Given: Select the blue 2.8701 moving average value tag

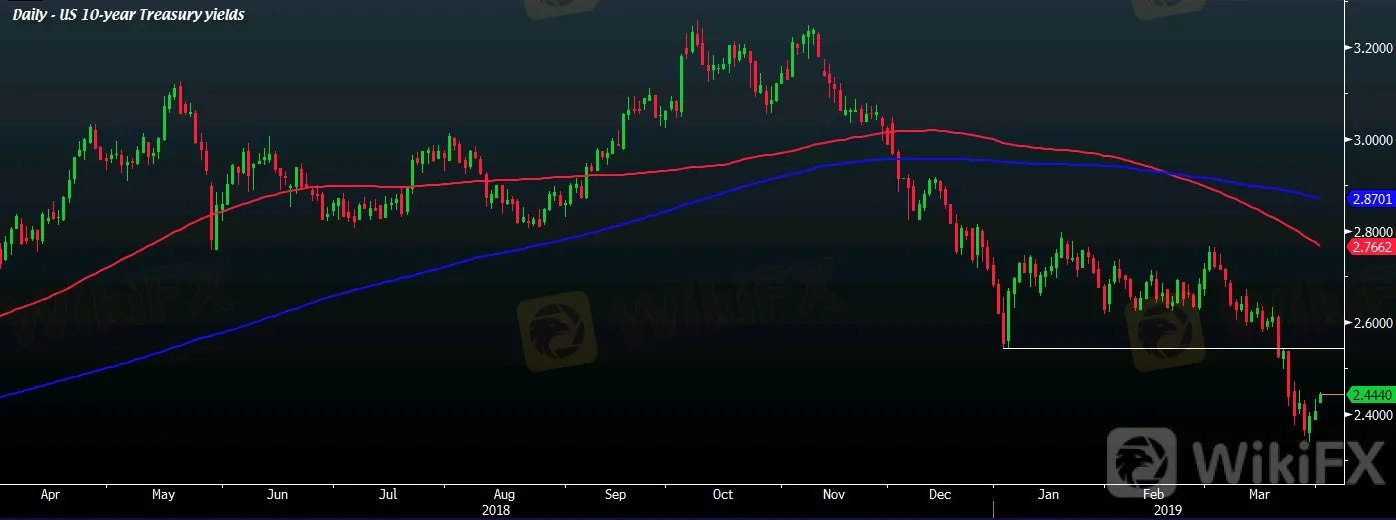Looking at the screenshot, I should tap(1370, 200).
